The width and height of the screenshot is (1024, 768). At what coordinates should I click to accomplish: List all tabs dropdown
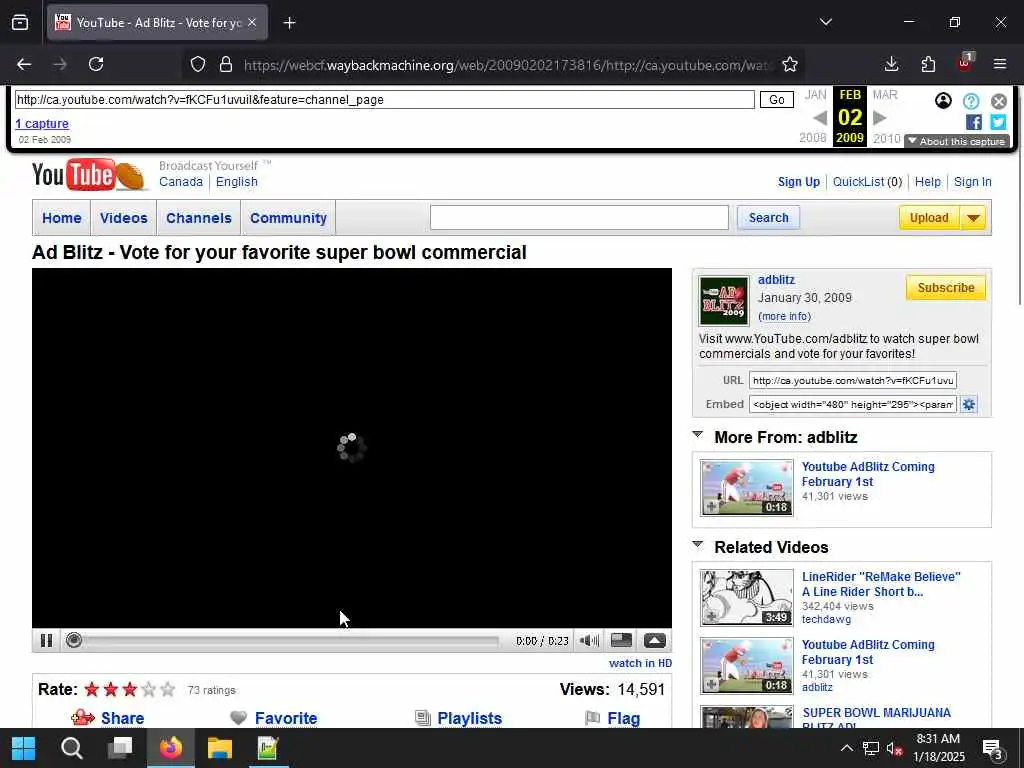826,22
